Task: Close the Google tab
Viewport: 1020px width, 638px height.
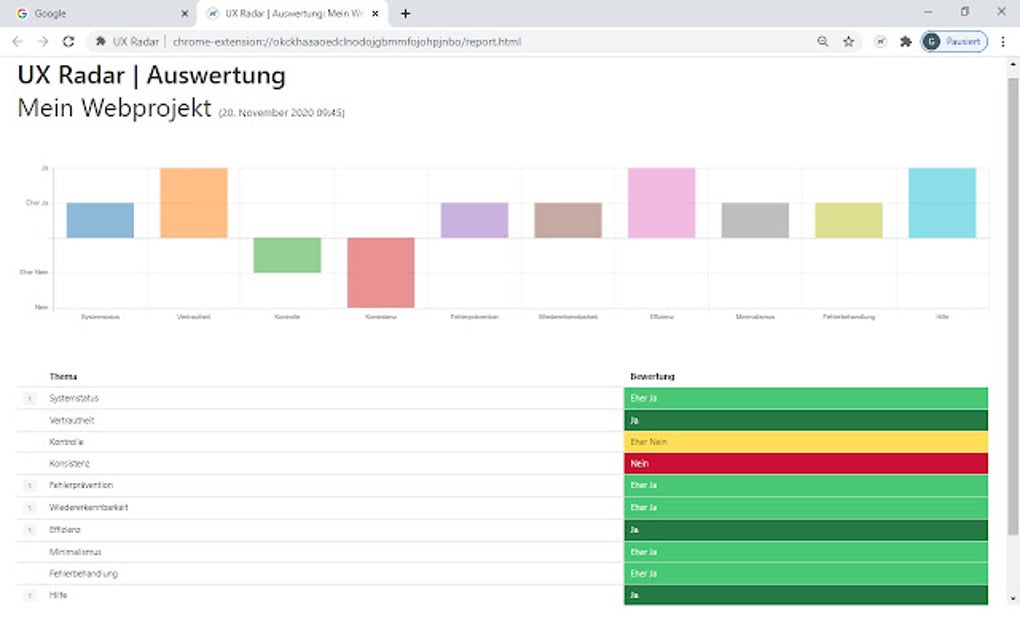Action: click(184, 14)
